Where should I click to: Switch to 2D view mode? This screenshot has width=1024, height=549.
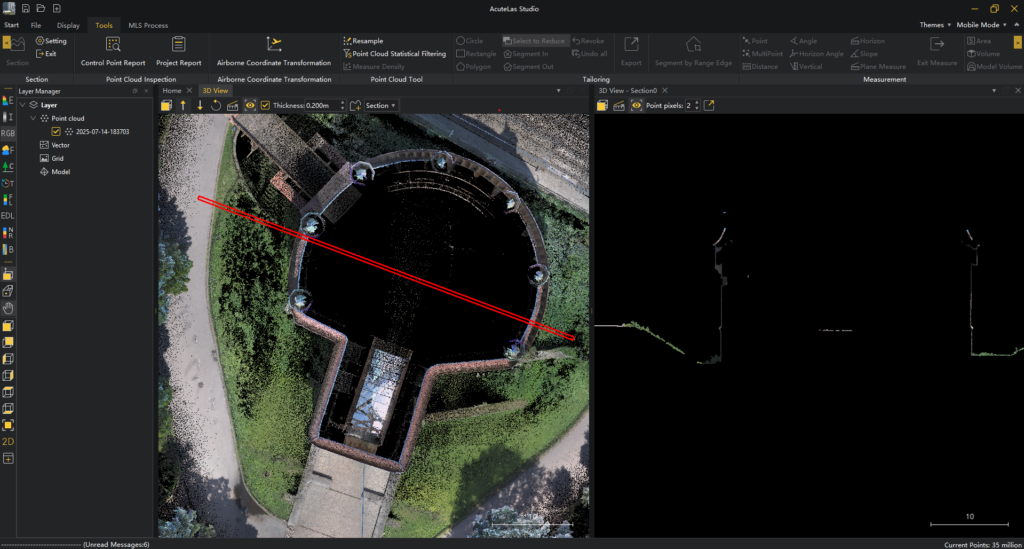click(x=8, y=441)
